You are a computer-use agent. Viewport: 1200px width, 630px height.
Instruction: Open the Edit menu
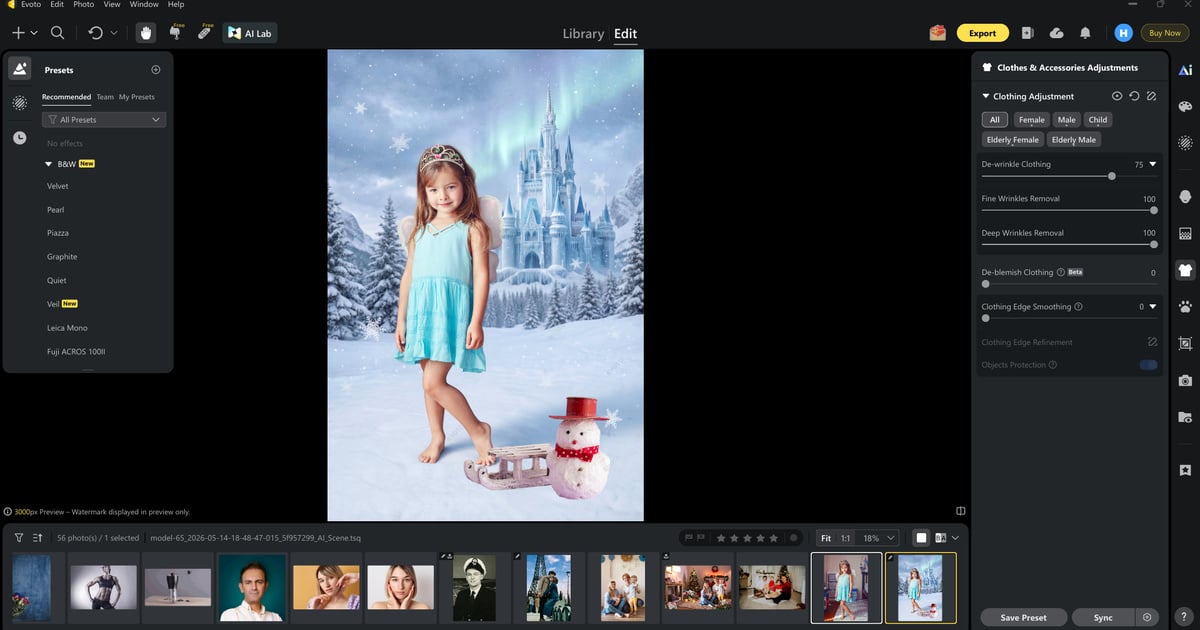[x=56, y=5]
